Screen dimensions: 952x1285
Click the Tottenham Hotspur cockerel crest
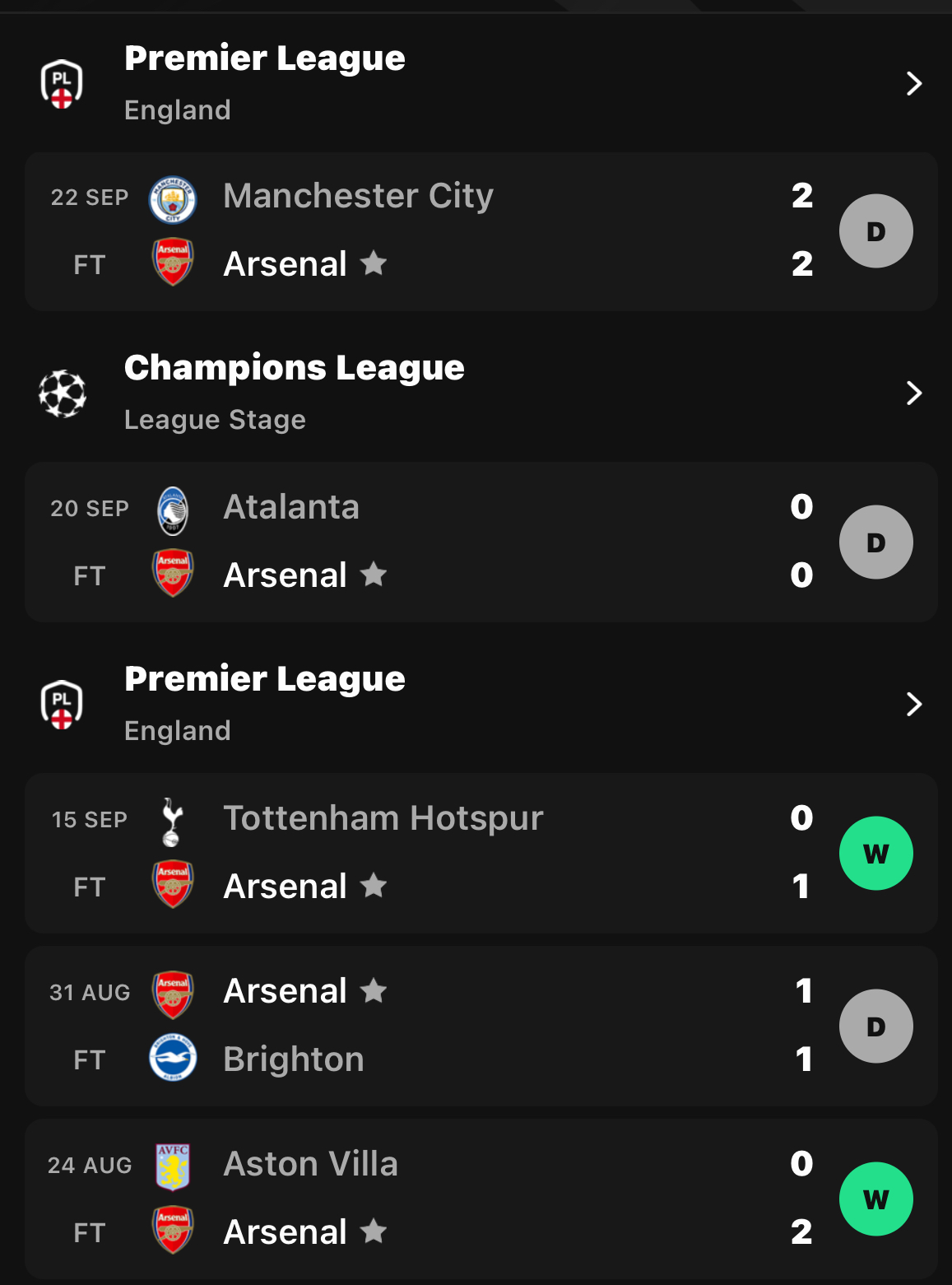click(x=171, y=822)
